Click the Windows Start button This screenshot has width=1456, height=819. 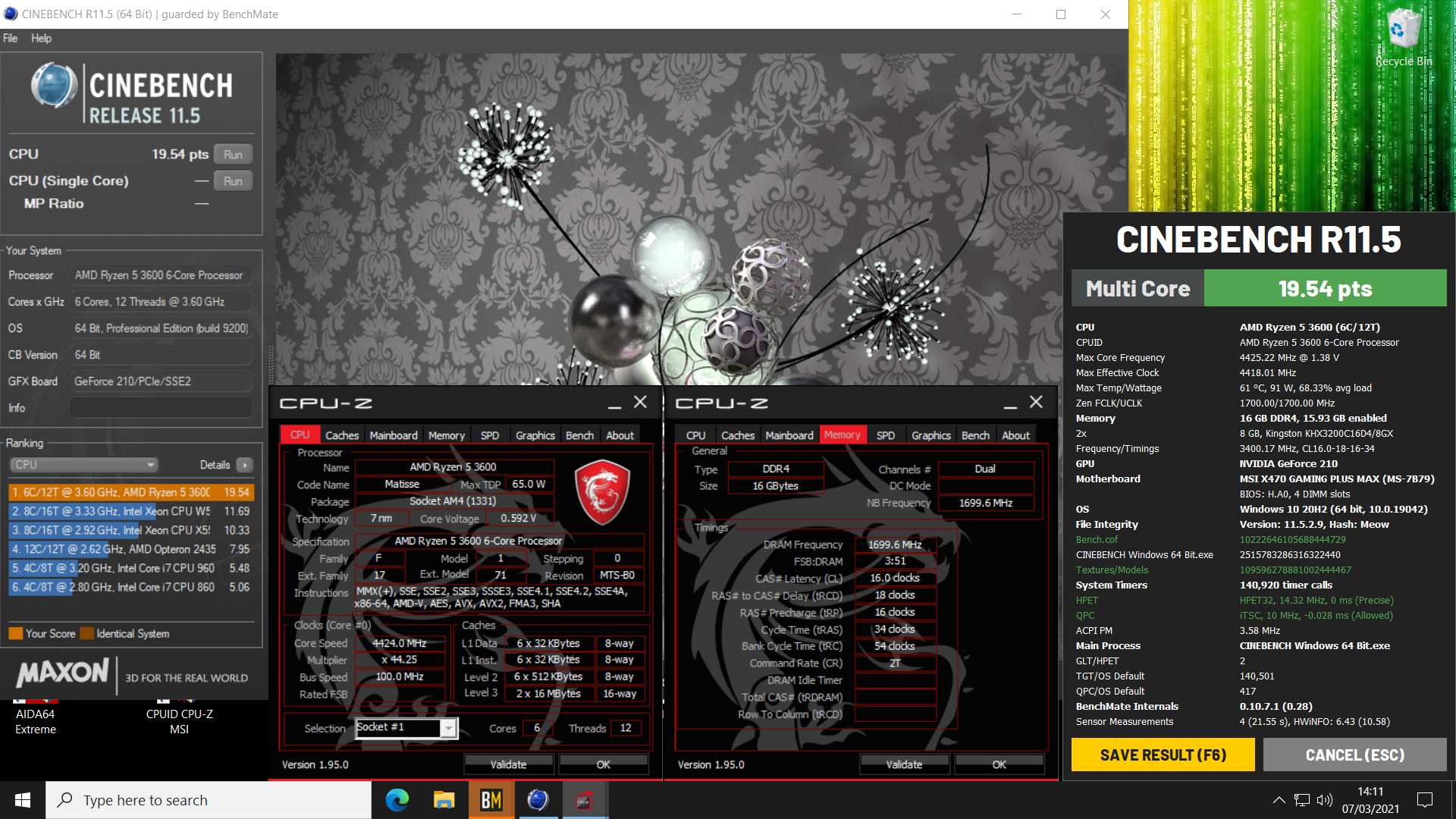(23, 800)
